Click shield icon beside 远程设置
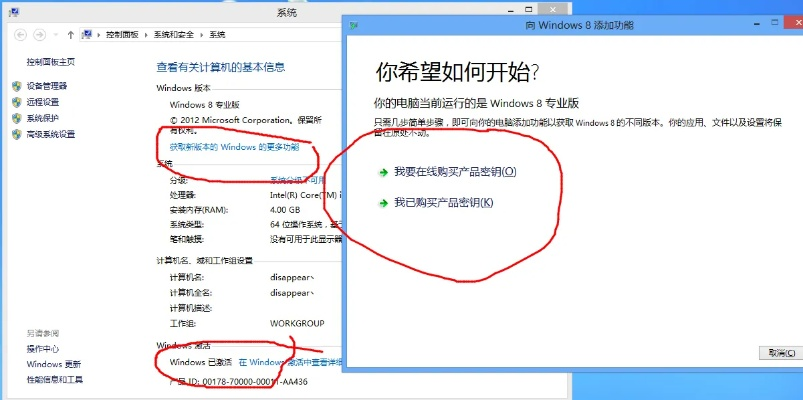The image size is (803, 400). (17, 102)
